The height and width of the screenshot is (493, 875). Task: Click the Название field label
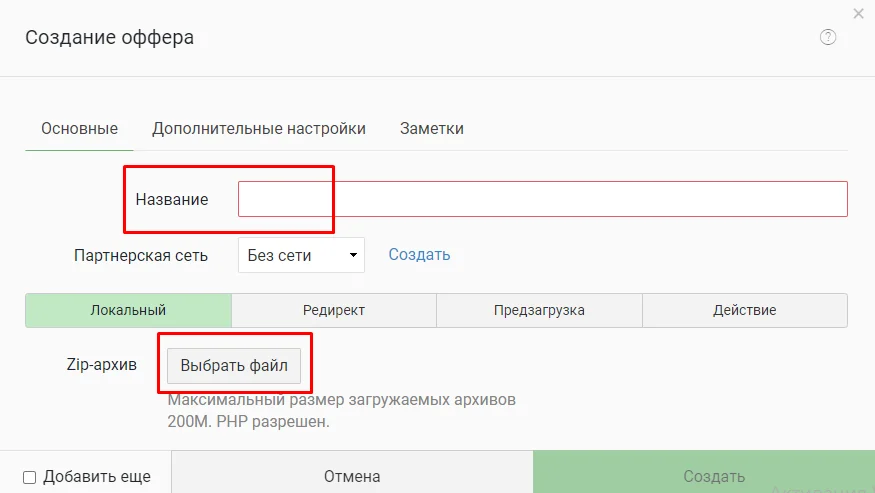(x=172, y=199)
